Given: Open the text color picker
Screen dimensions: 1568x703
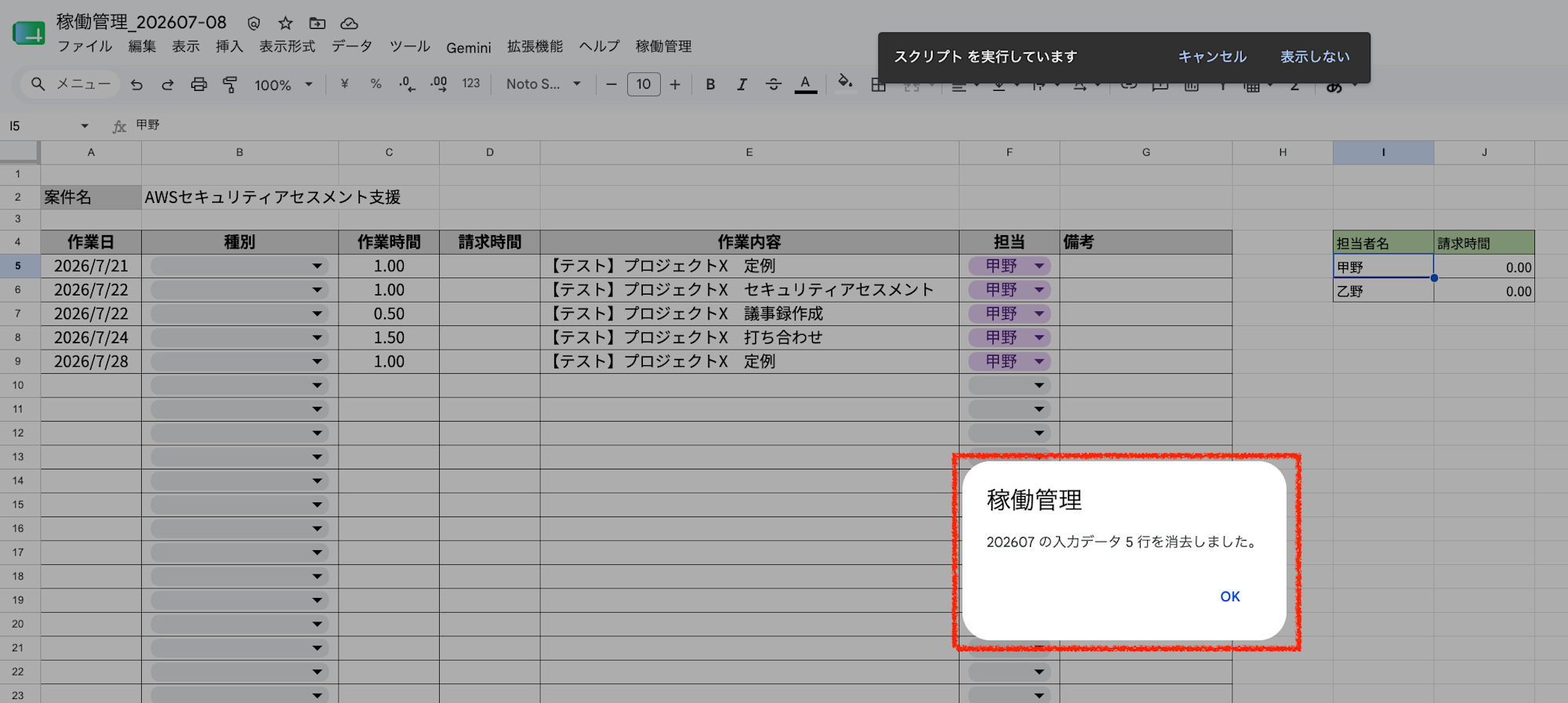Looking at the screenshot, I should 805,84.
